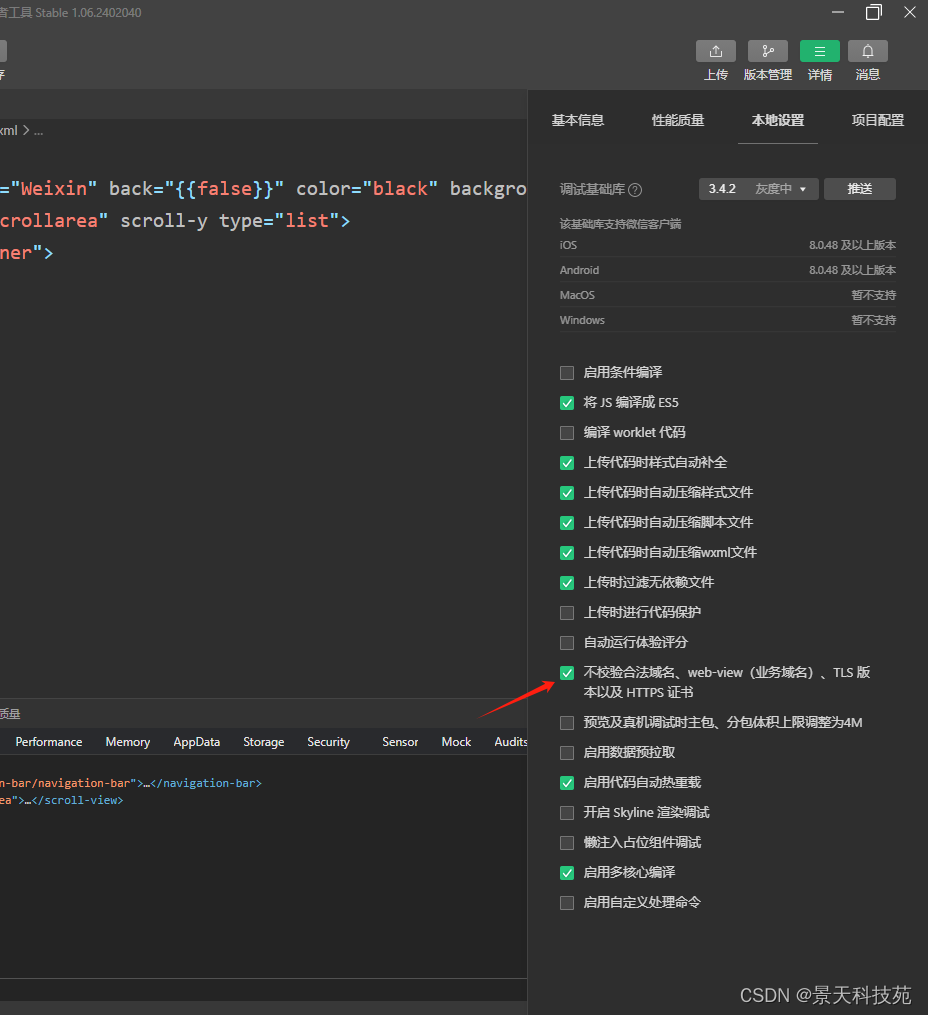Click the help icon beside 调试基础库

pos(635,190)
